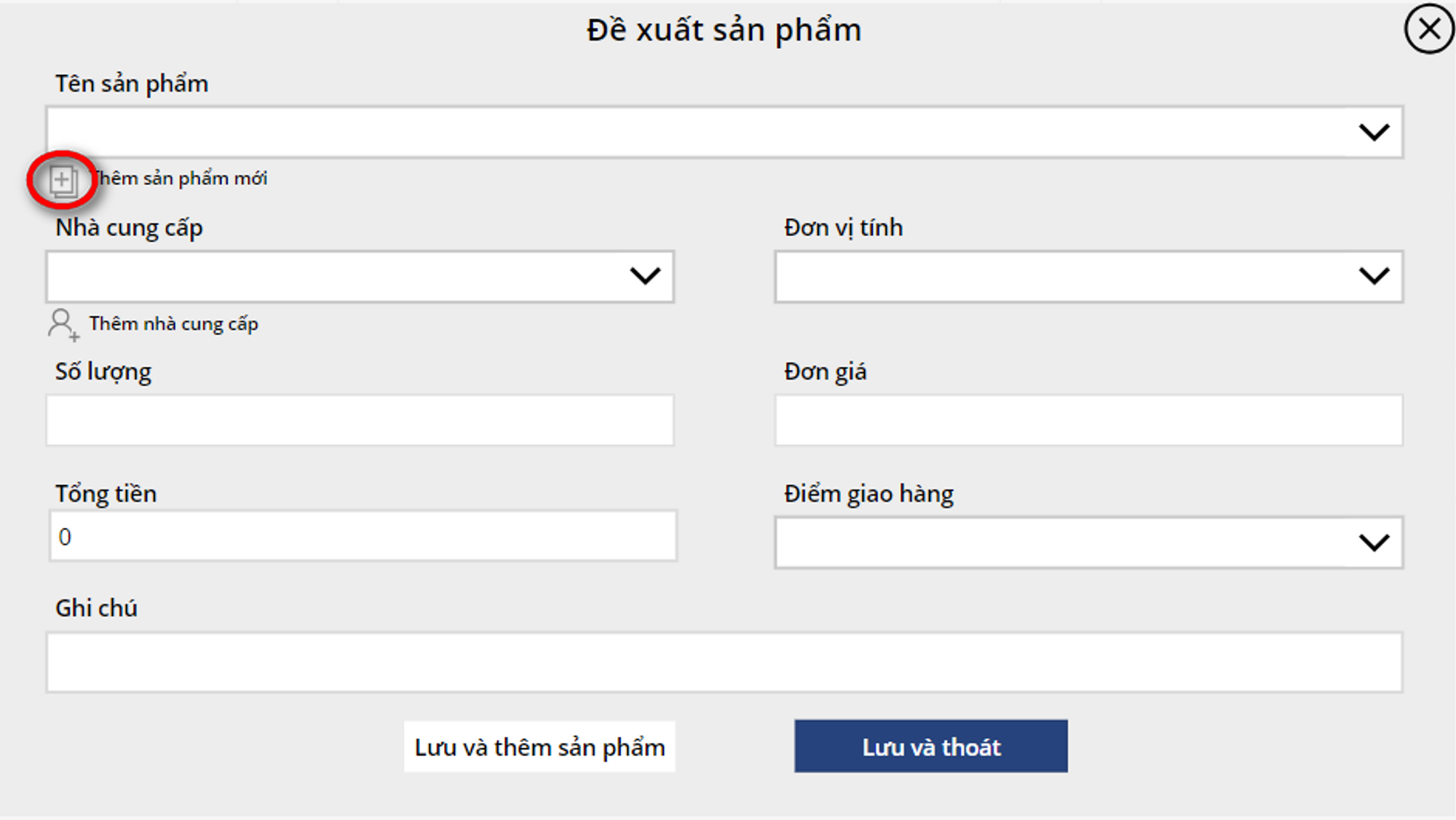1456x820 pixels.
Task: Click the add supplier person icon
Action: 63,324
